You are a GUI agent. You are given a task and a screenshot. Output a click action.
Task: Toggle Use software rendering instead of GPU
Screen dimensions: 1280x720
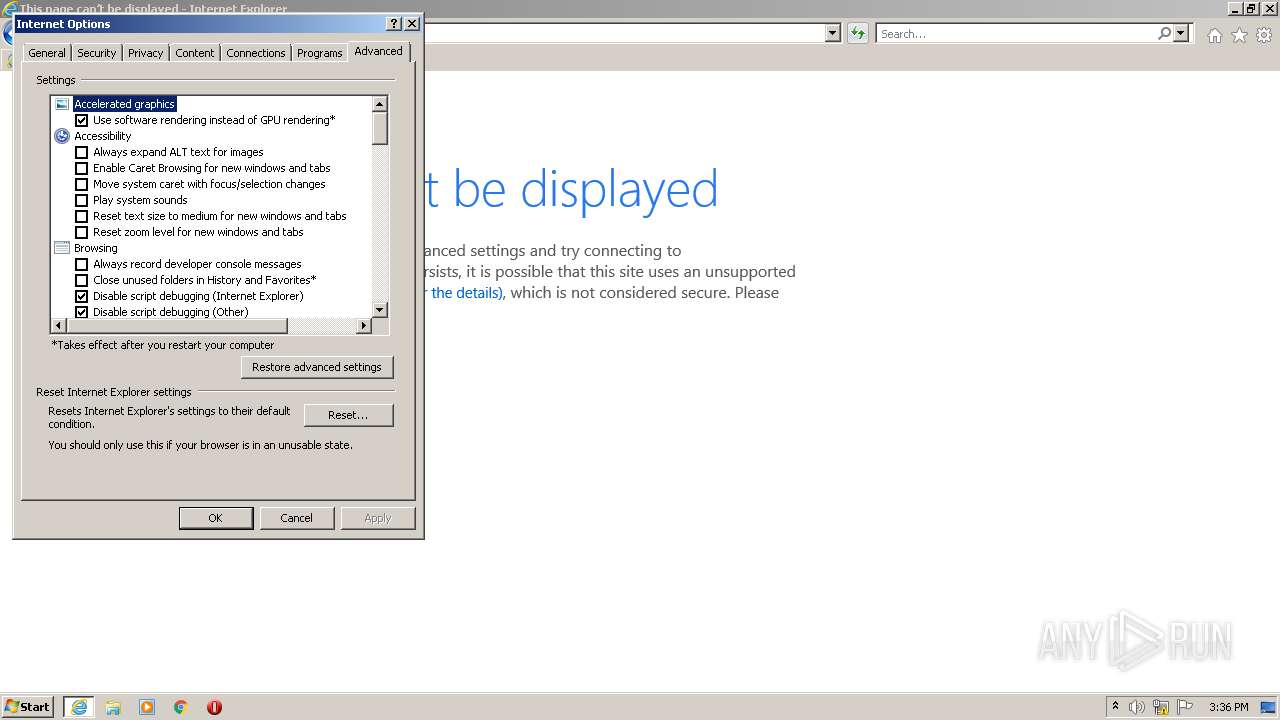point(82,120)
